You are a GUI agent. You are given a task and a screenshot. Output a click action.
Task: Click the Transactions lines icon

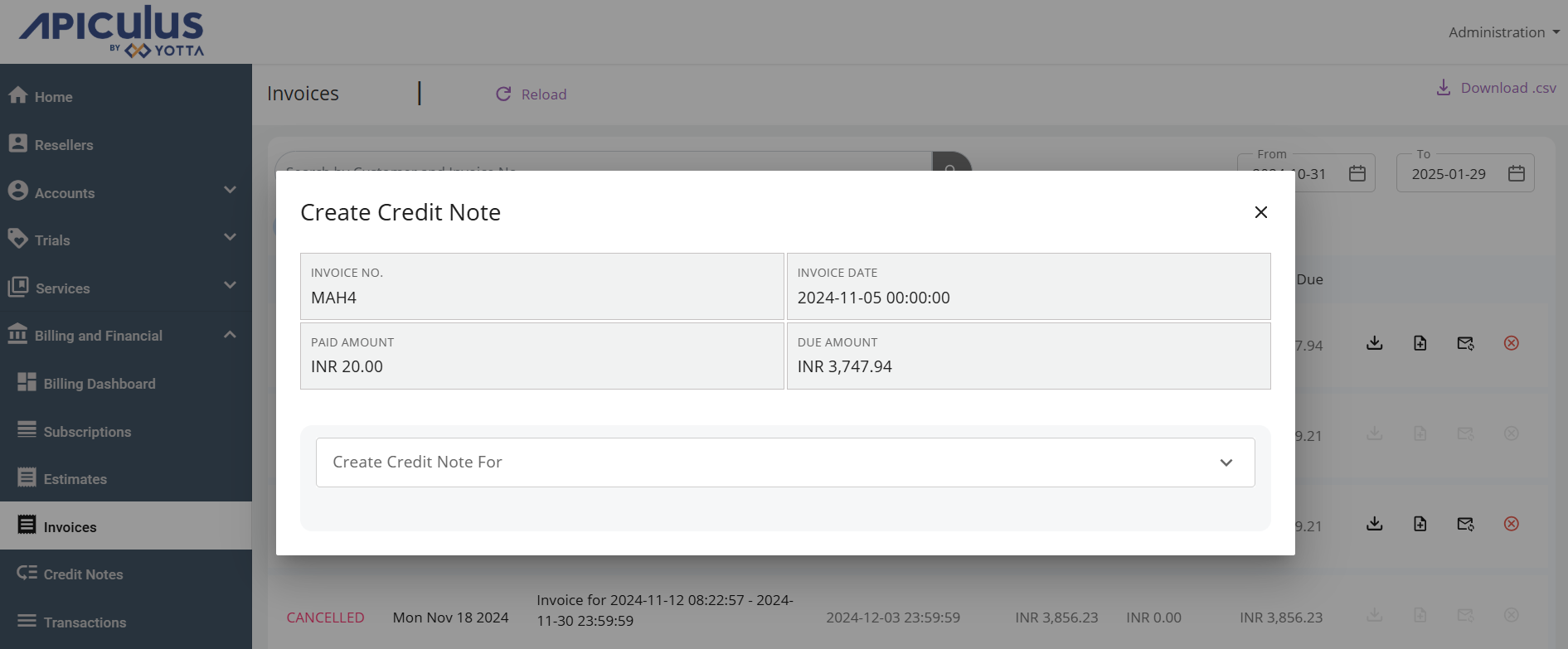(x=27, y=621)
